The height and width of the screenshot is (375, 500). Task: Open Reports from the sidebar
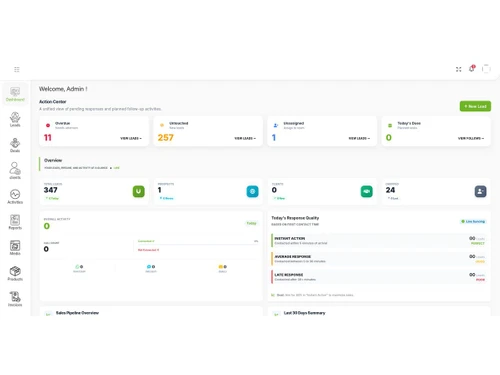pos(15,222)
